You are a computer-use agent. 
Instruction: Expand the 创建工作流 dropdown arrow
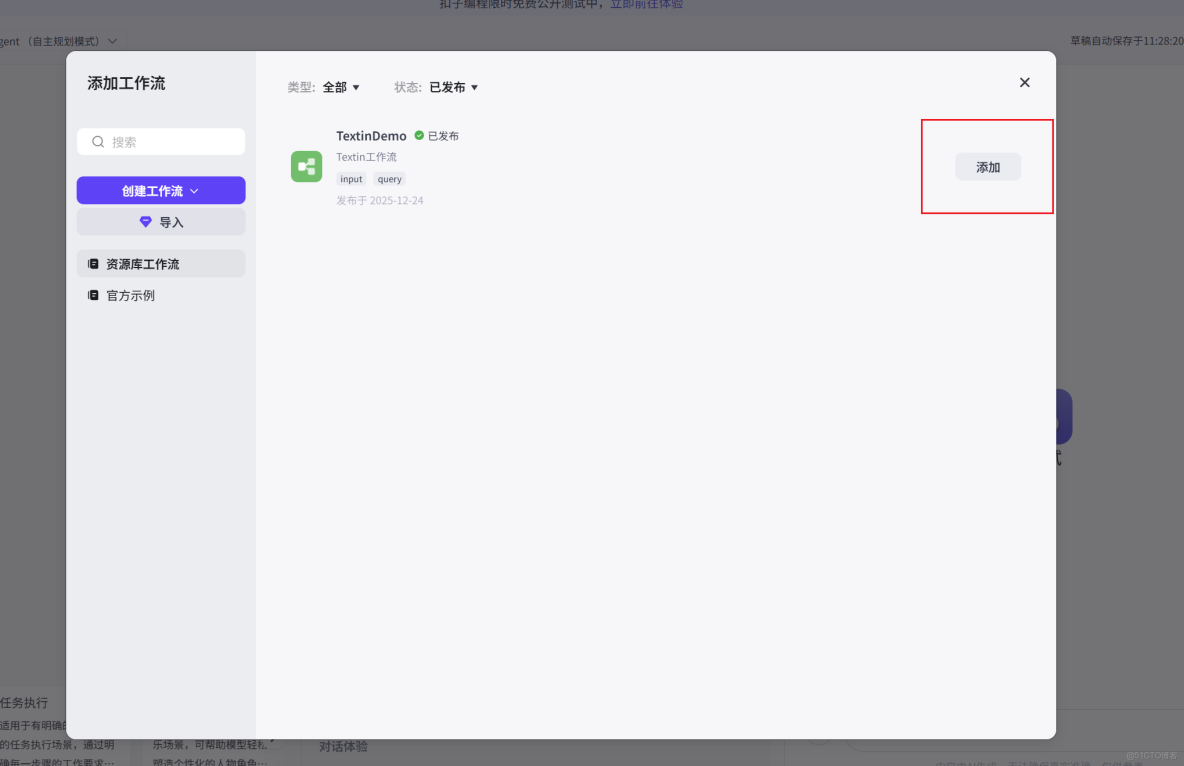tap(194, 189)
